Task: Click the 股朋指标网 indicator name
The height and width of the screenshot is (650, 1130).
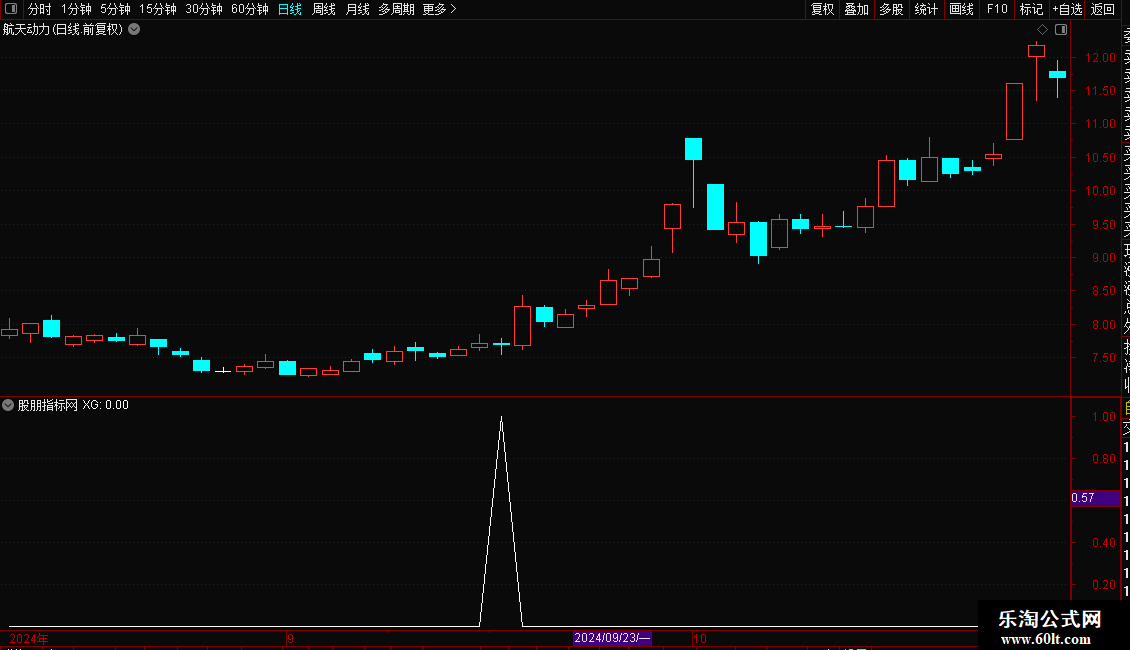Action: (48, 405)
